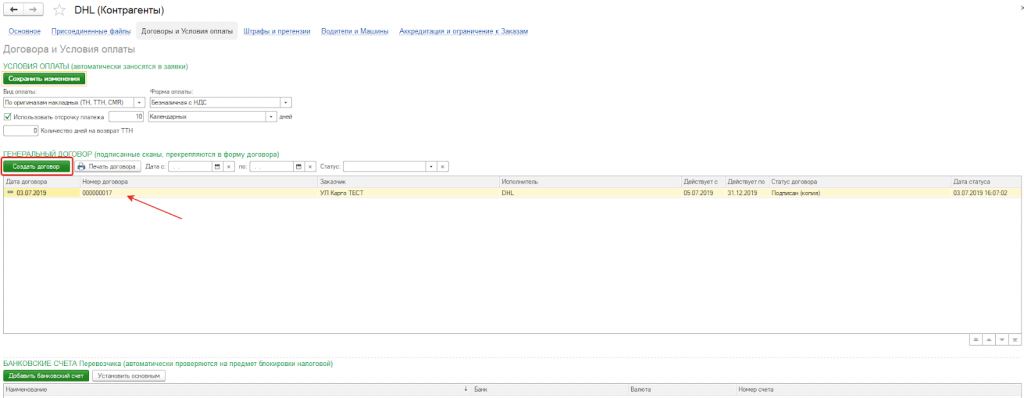The height and width of the screenshot is (398, 1024).
Task: Open the 'Водители и Машины' tab
Action: coord(355,31)
